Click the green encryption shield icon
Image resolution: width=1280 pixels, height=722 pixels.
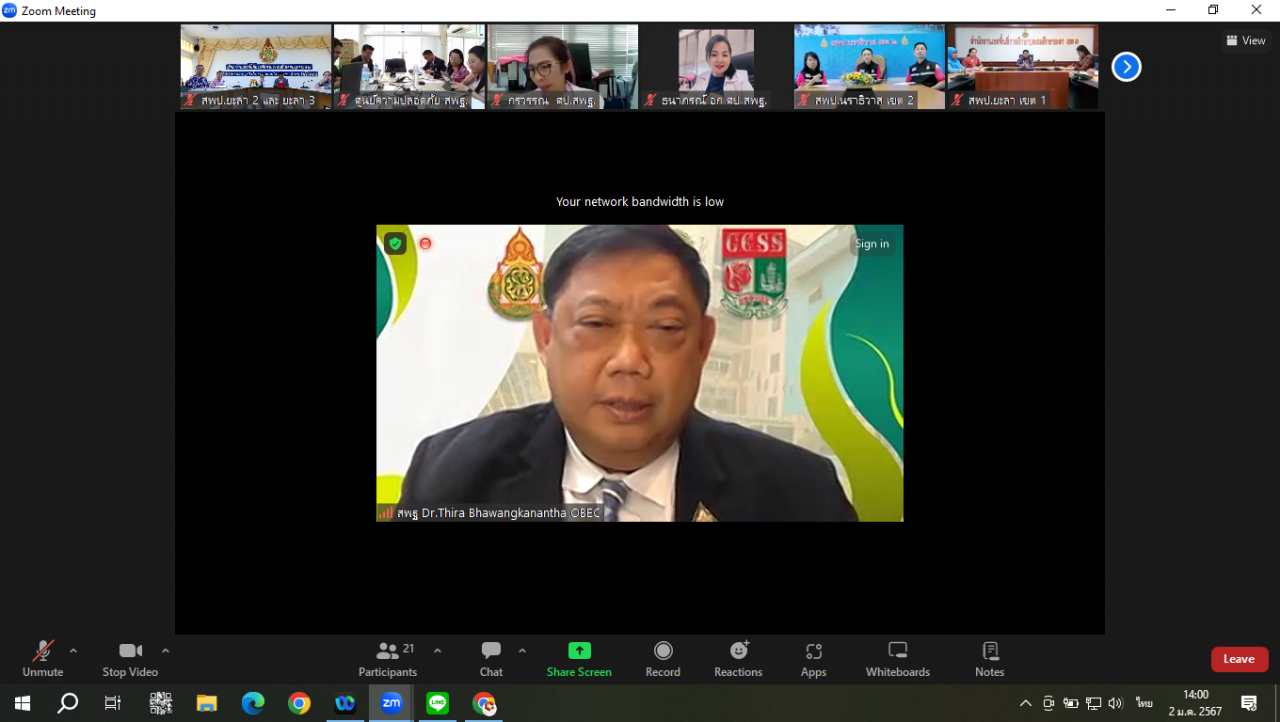(x=395, y=243)
